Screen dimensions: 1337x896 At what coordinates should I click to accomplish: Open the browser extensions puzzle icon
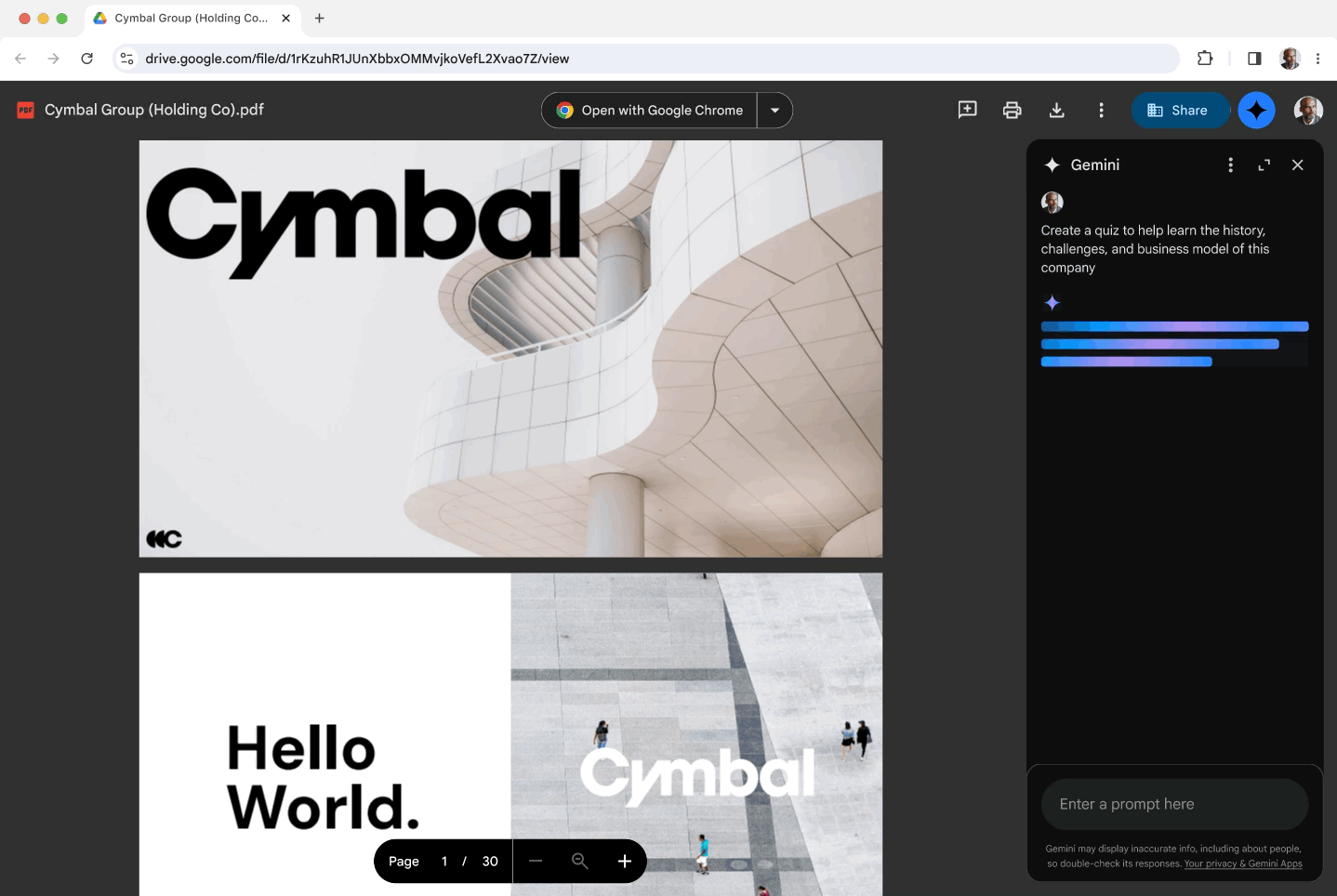(x=1205, y=58)
